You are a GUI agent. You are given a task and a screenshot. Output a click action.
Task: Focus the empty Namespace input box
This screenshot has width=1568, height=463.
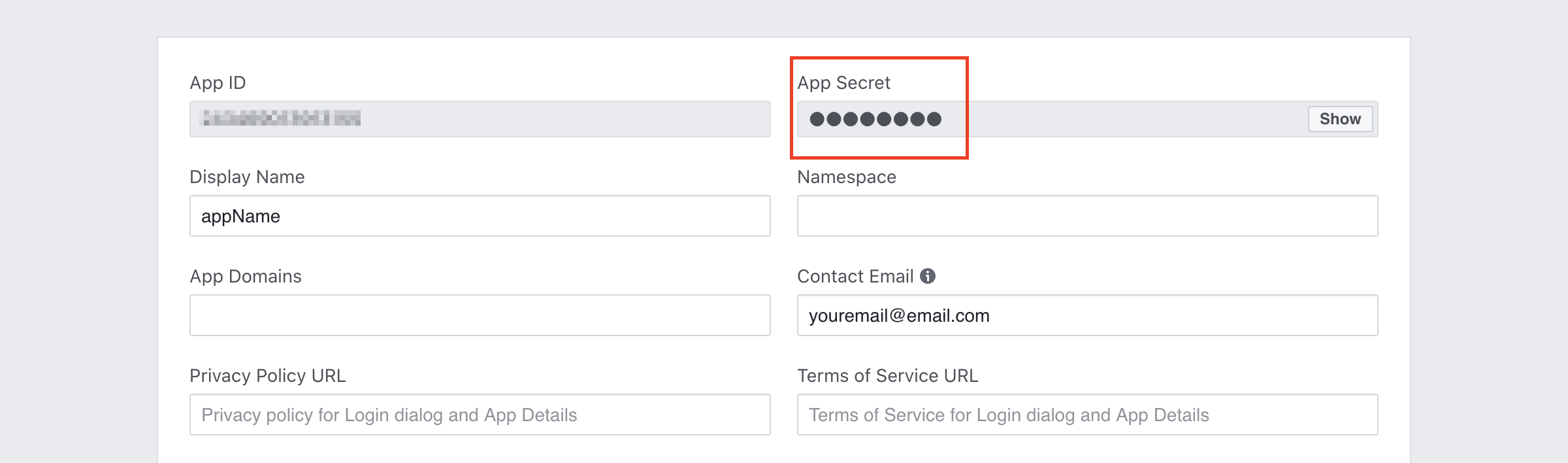(1087, 216)
